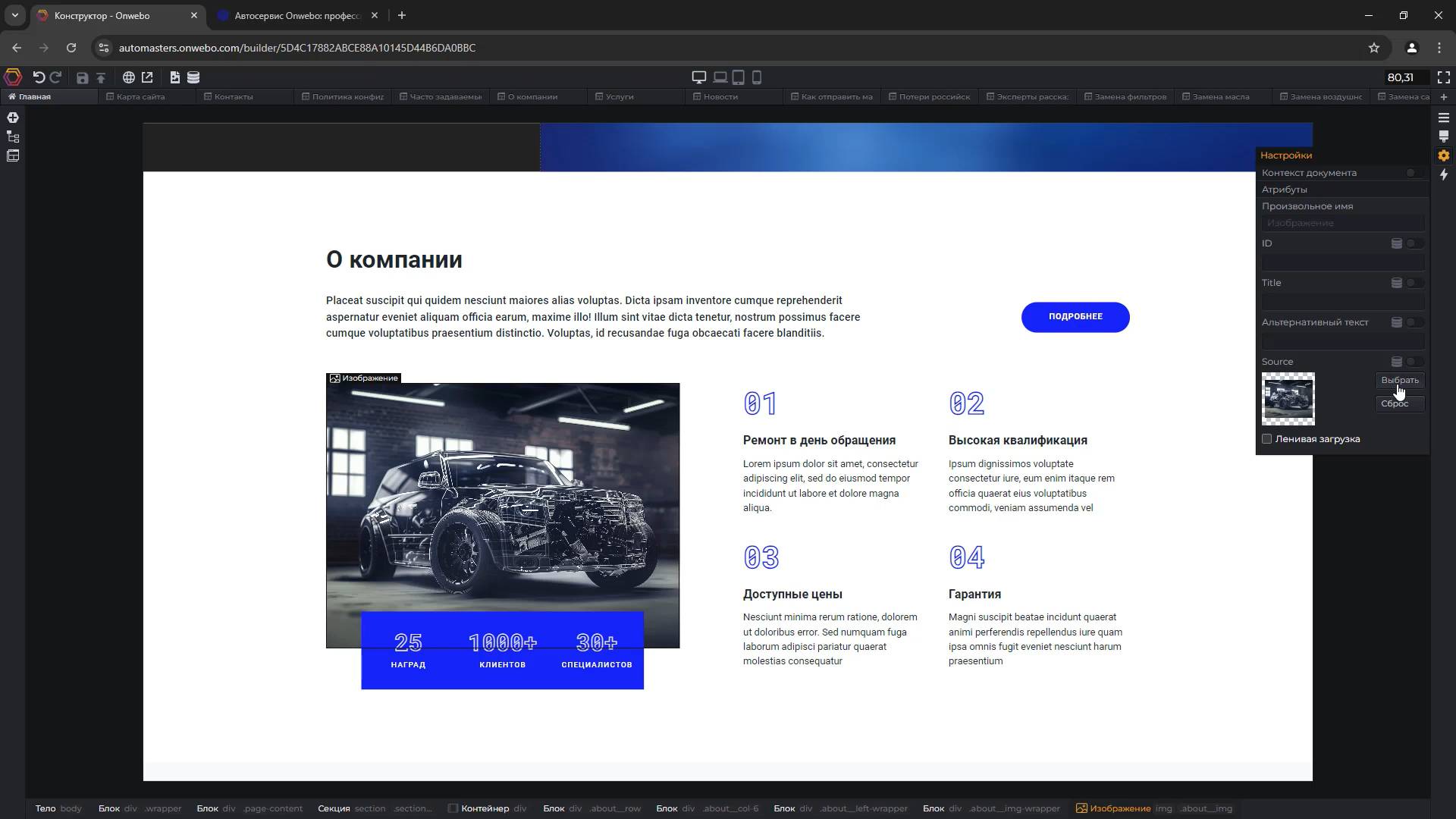This screenshot has height=819, width=1456.
Task: Switch to tablet preview mode
Action: [x=737, y=77]
